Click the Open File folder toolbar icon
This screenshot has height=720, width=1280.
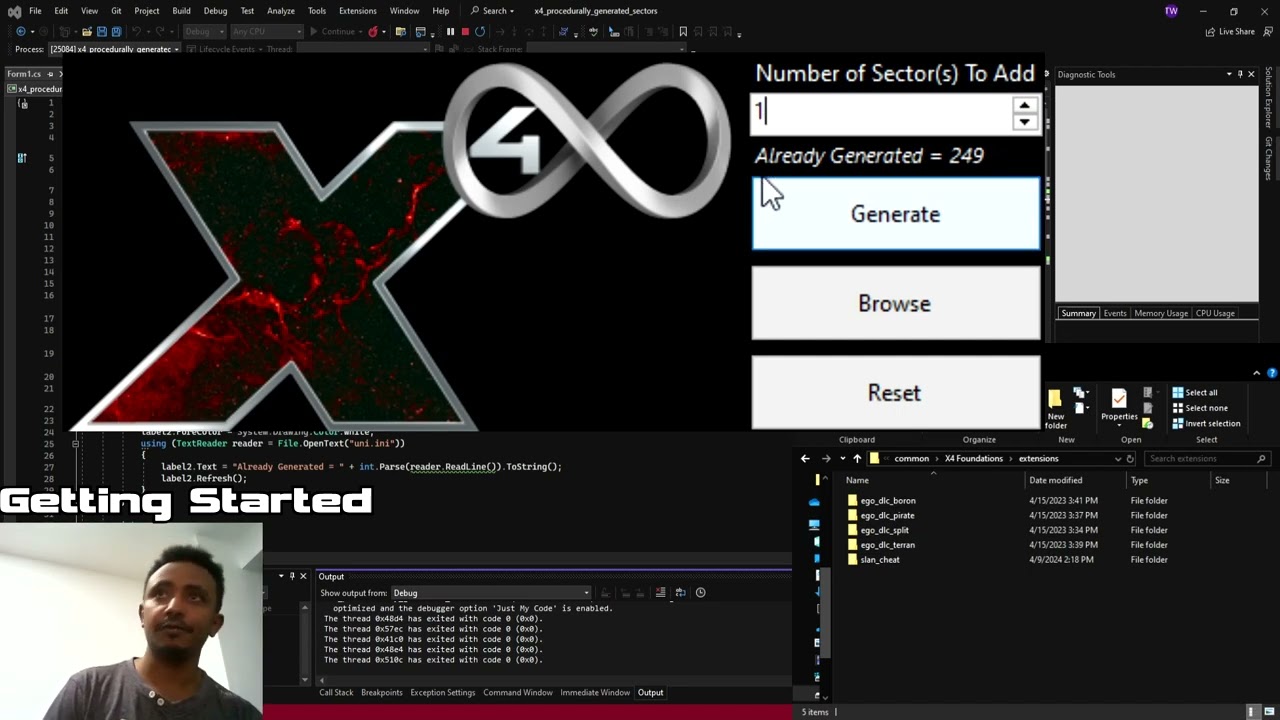[87, 31]
